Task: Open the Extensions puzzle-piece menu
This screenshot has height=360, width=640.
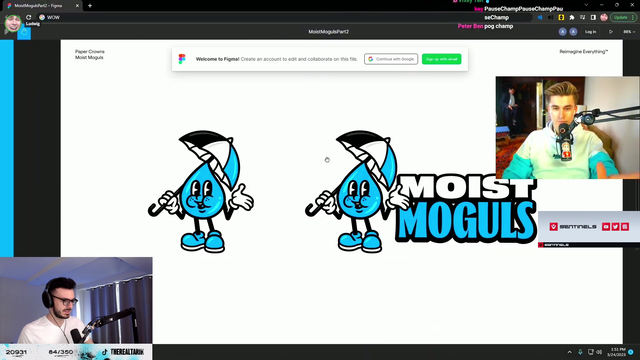Action: click(x=572, y=18)
